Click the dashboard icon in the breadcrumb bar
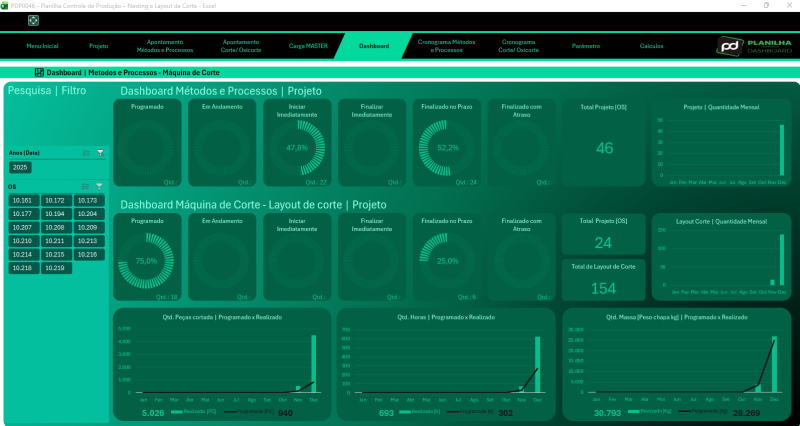 [39, 73]
